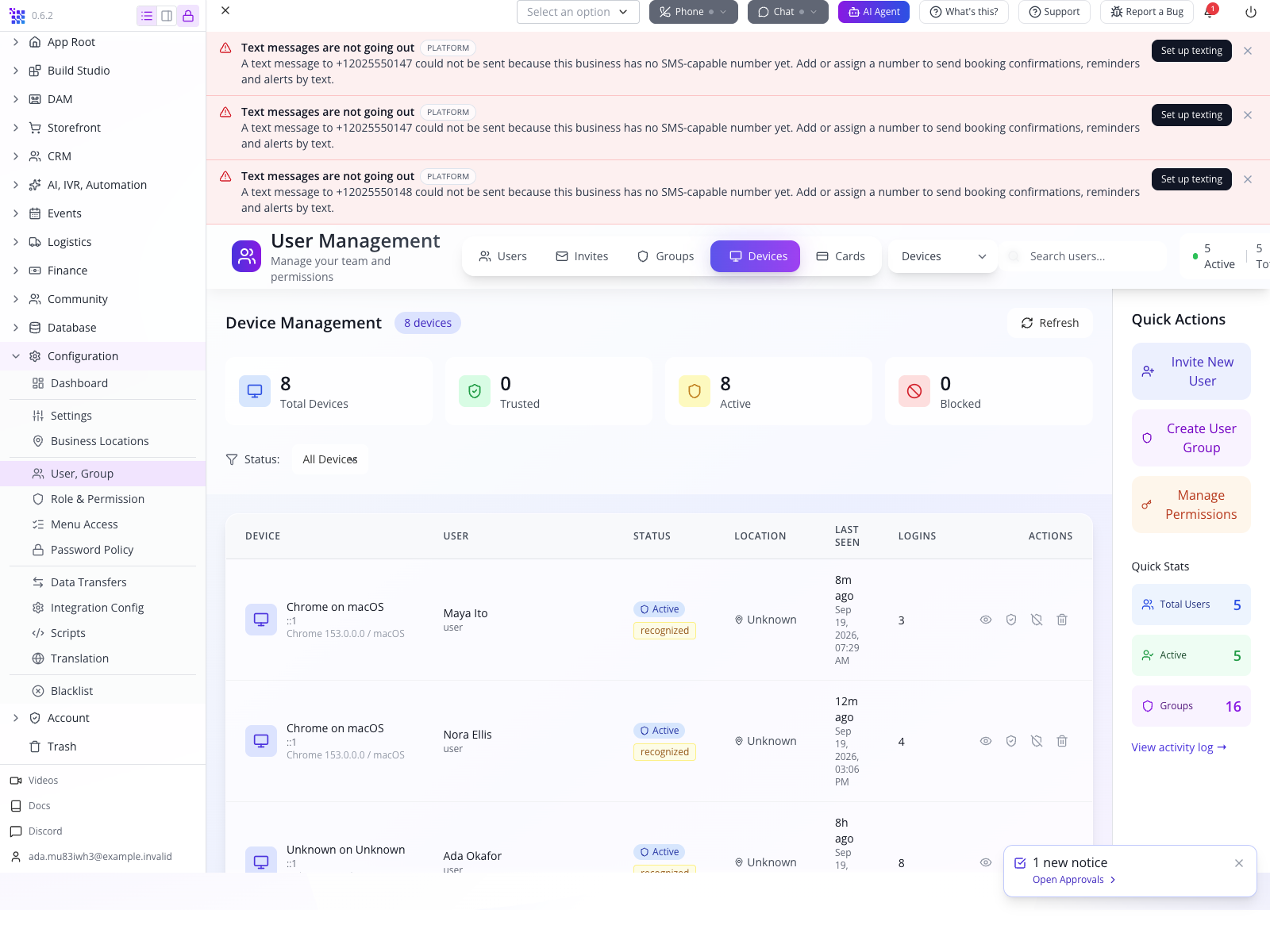Open the Chat dropdown button
The image size is (1270, 952).
point(788,12)
